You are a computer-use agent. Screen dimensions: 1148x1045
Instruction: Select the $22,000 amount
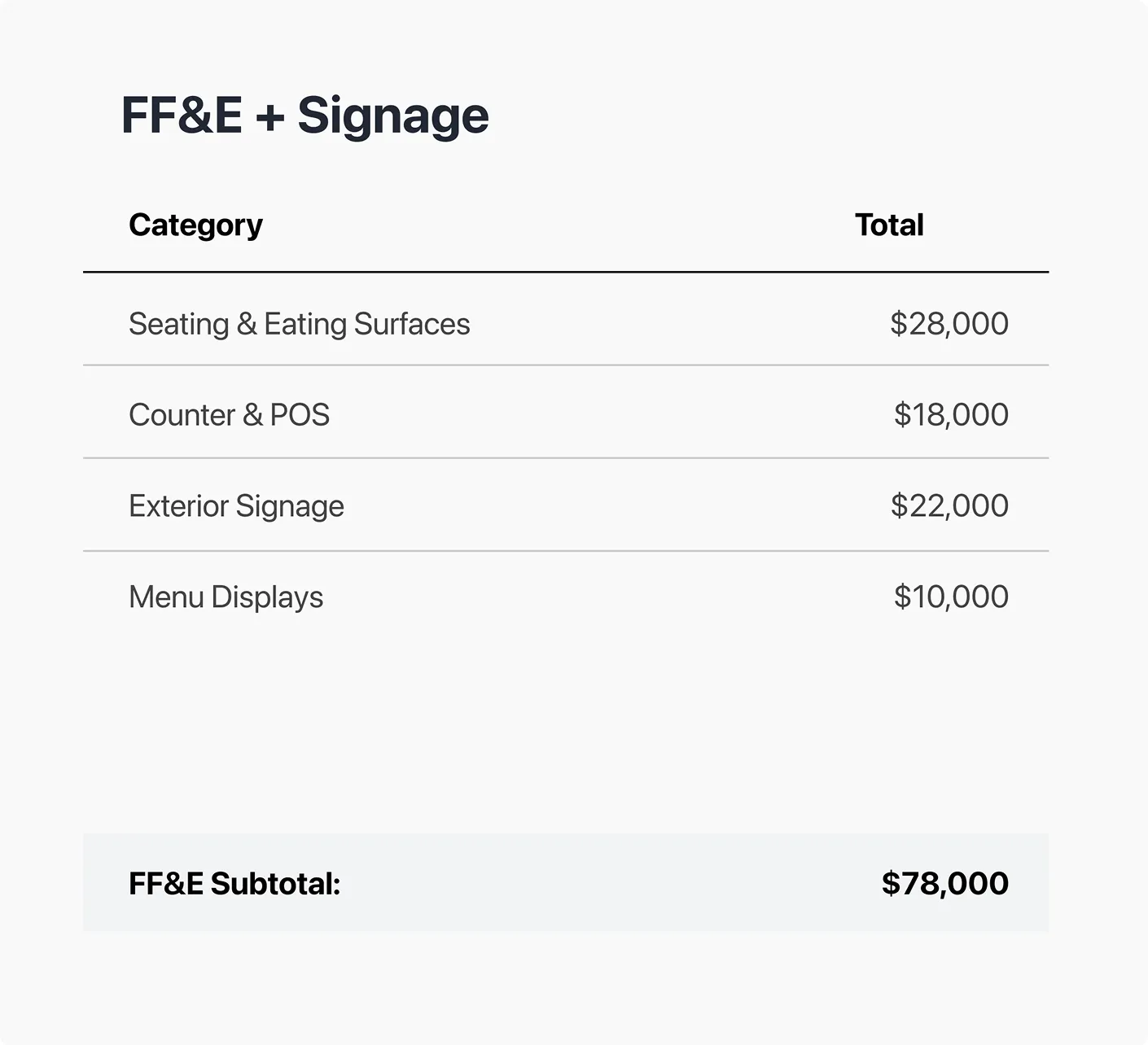(x=949, y=506)
